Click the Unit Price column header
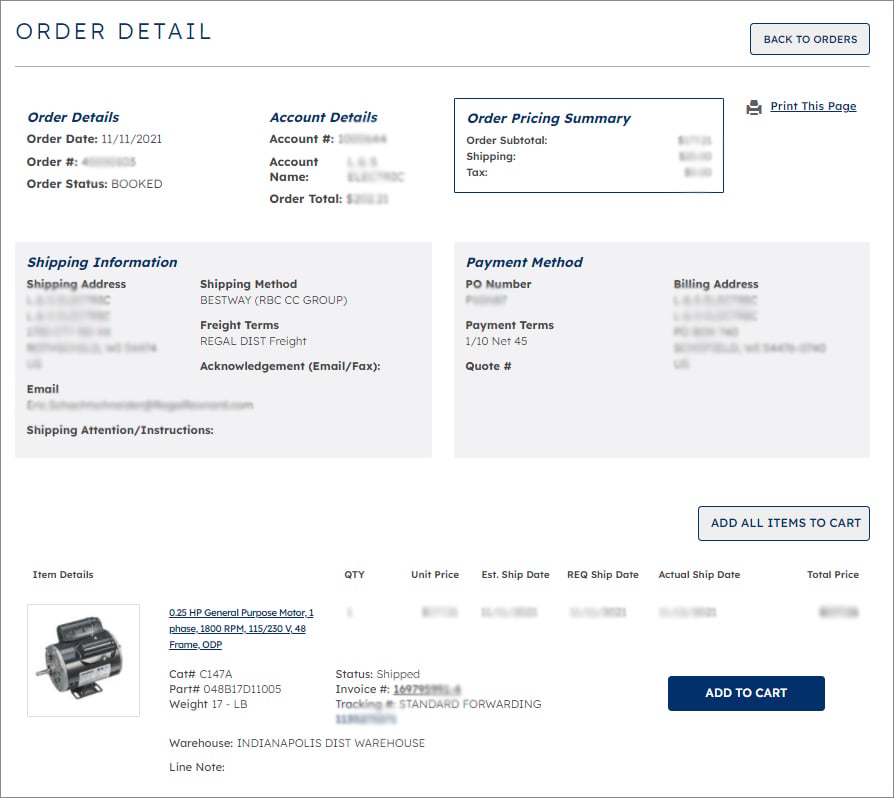894x798 pixels. (x=435, y=575)
